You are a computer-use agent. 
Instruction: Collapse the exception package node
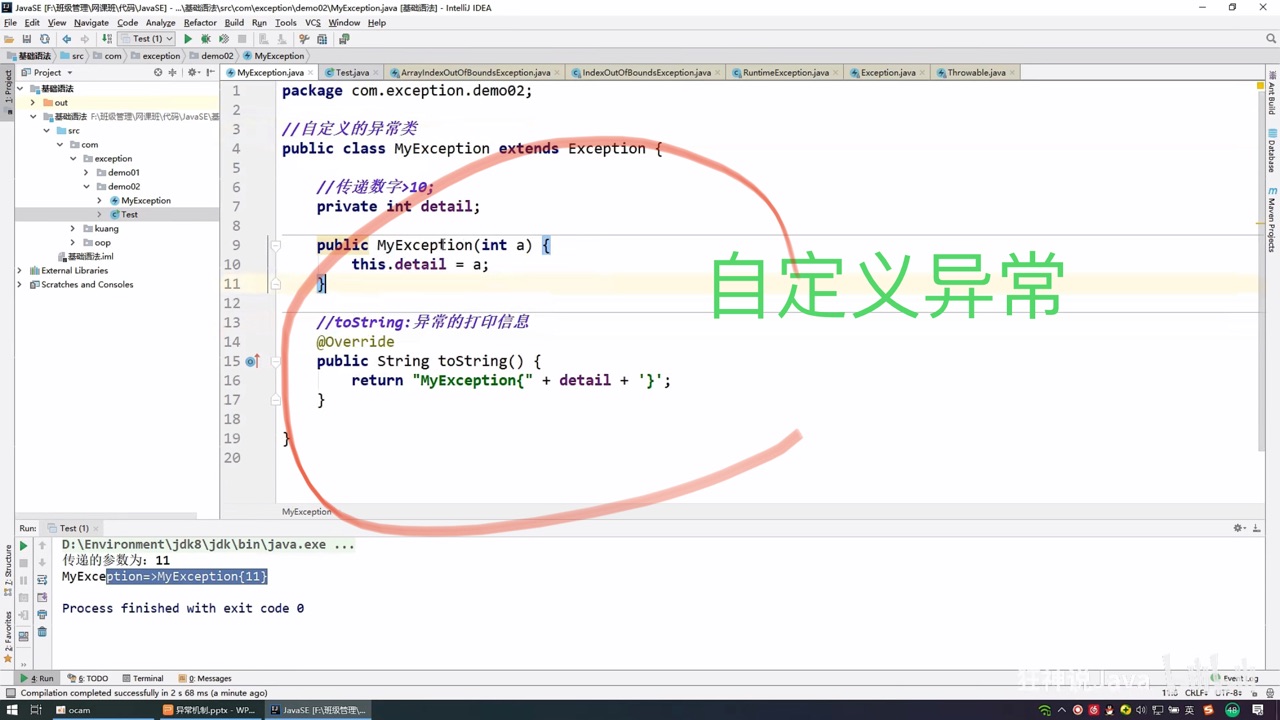click(73, 159)
